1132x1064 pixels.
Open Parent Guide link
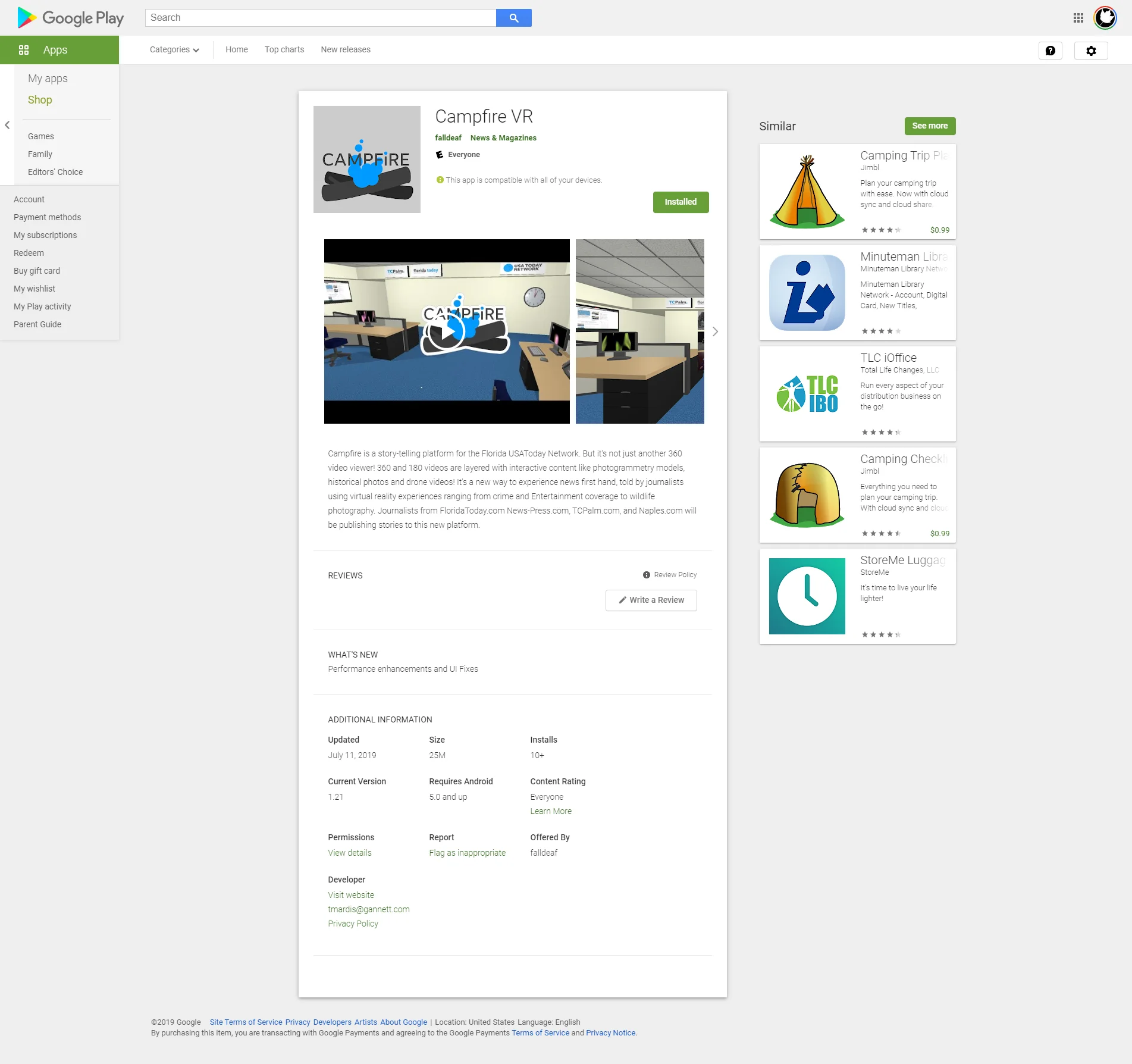37,324
